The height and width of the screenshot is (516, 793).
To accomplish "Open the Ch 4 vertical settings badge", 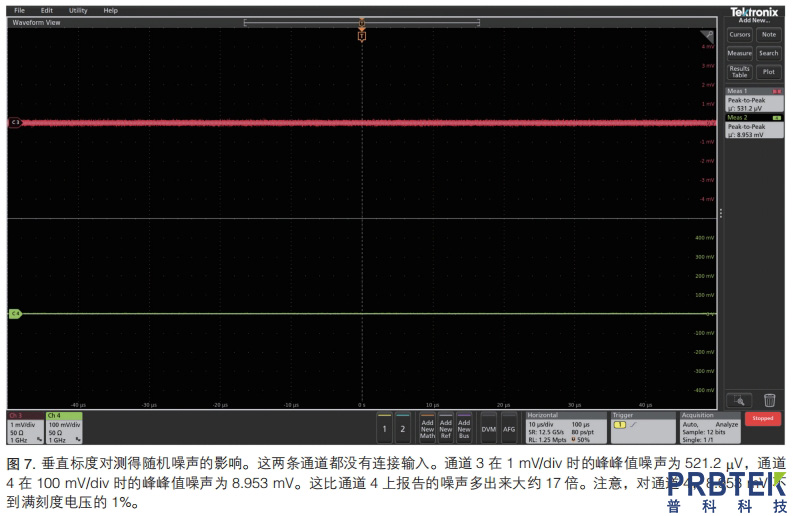I will coord(65,427).
